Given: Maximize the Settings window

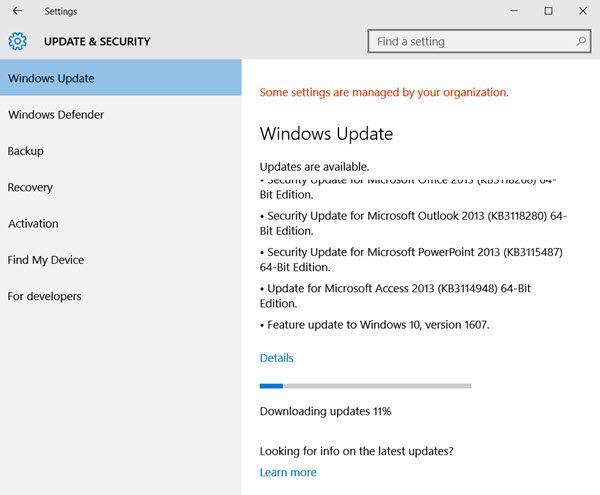Looking at the screenshot, I should coord(548,11).
